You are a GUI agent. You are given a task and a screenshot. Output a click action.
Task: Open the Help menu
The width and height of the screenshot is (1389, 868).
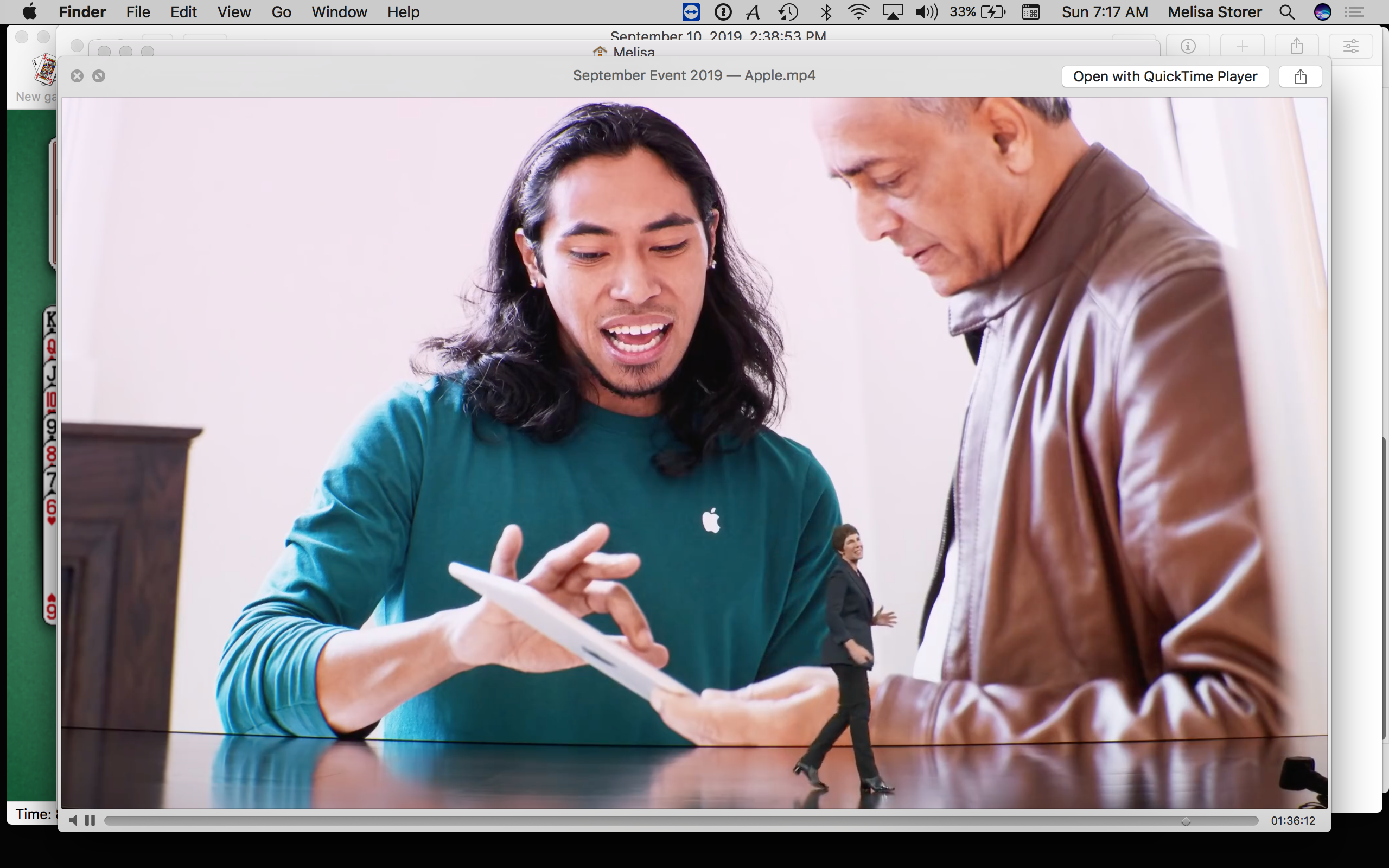click(x=403, y=12)
